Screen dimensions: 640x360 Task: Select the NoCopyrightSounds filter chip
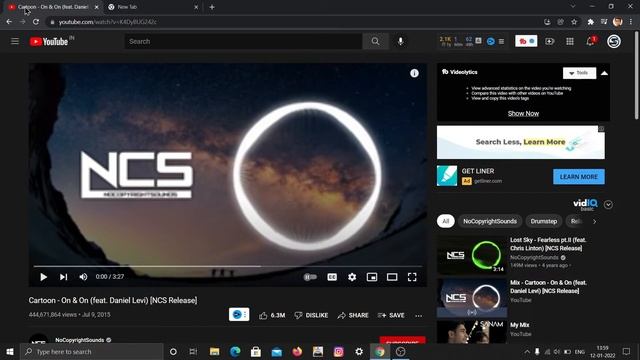coord(490,221)
